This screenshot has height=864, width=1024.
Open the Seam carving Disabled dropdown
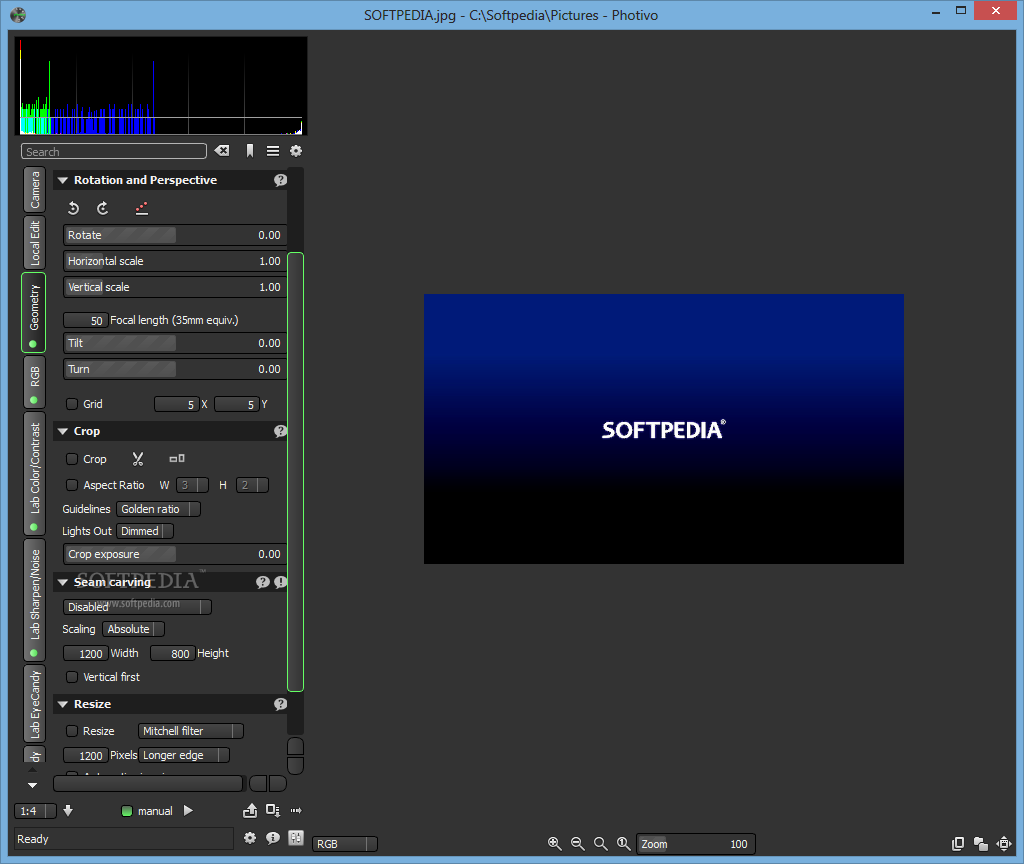click(x=137, y=607)
